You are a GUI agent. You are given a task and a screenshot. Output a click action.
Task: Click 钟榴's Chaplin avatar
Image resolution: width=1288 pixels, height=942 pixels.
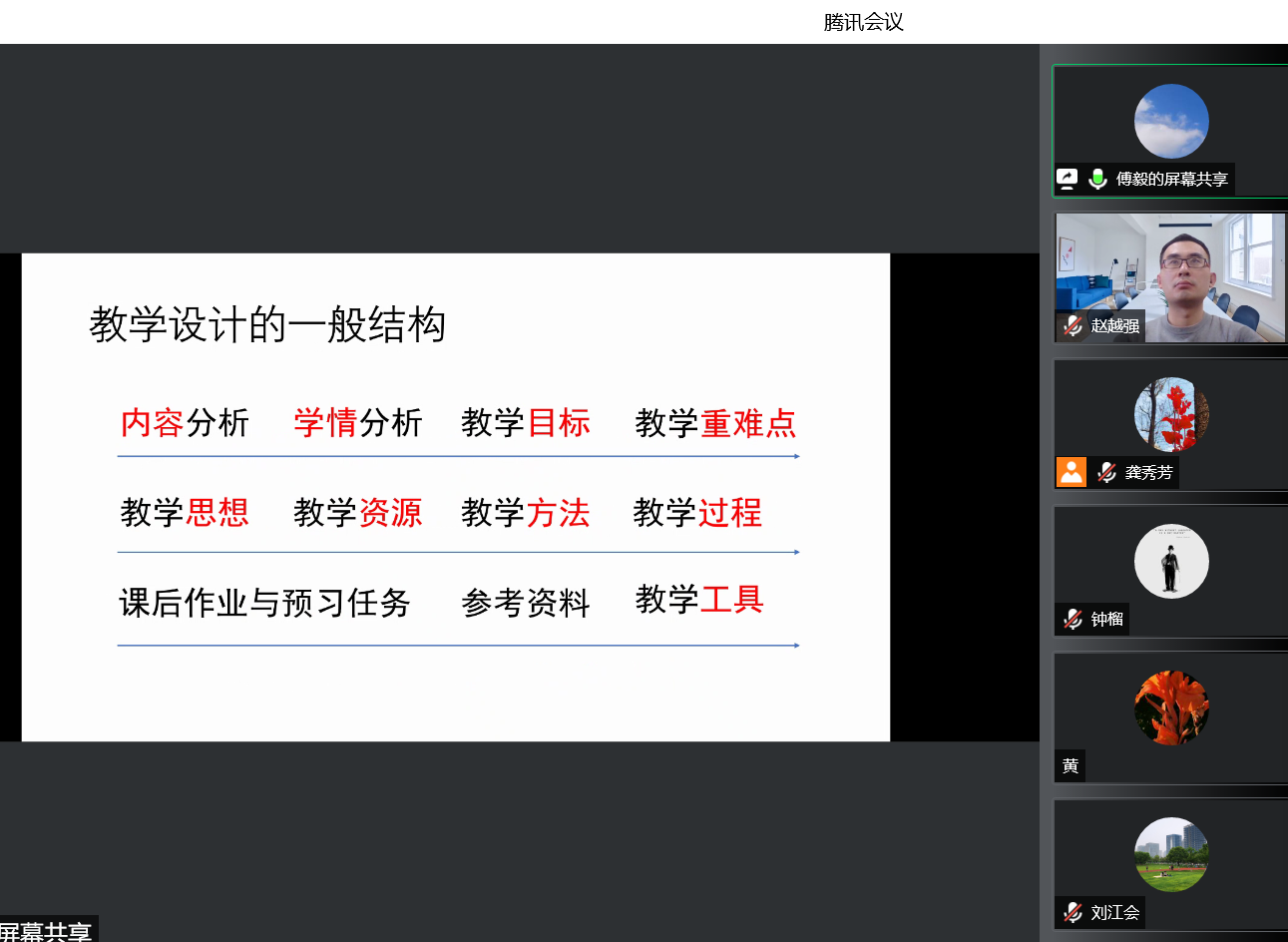1171,561
